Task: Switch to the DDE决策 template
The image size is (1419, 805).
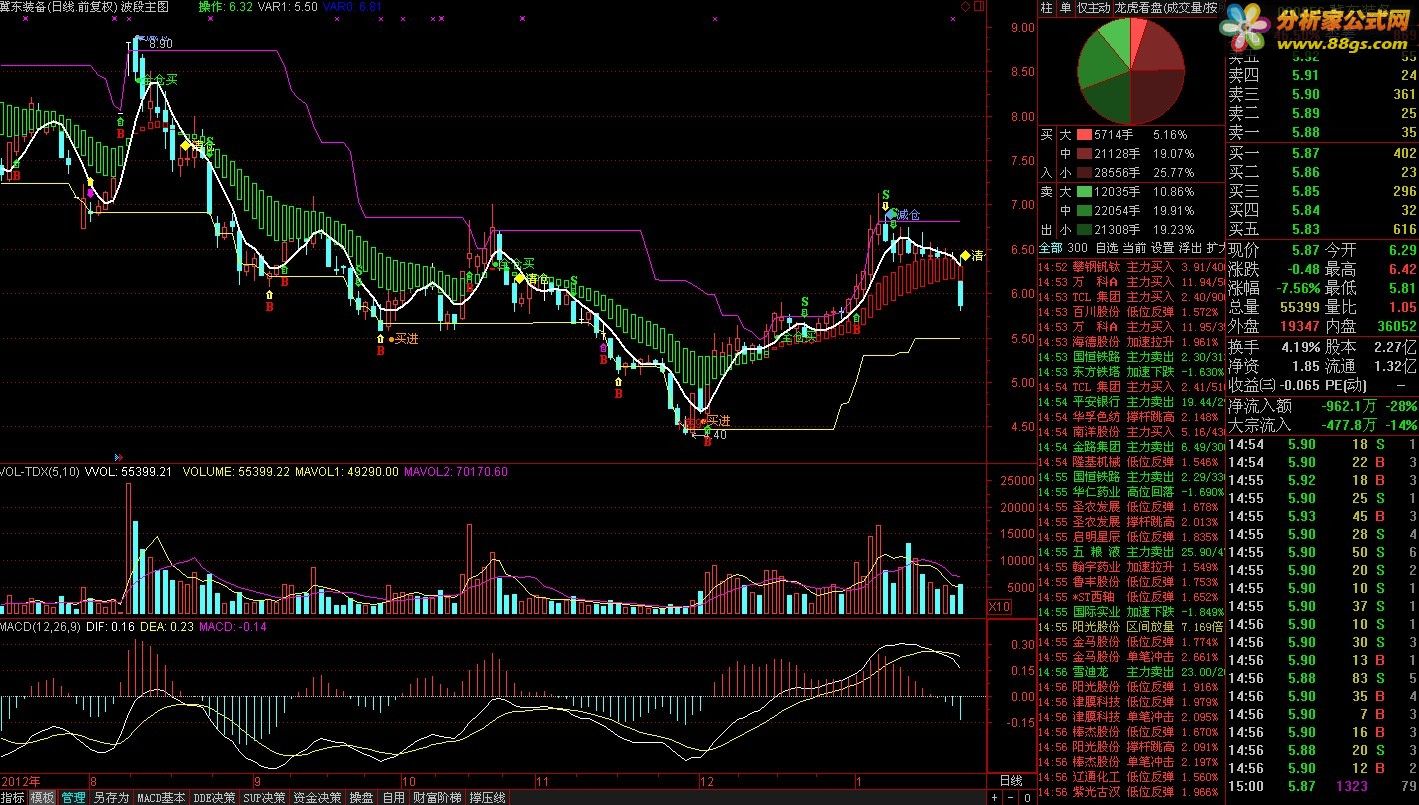Action: click(x=215, y=798)
